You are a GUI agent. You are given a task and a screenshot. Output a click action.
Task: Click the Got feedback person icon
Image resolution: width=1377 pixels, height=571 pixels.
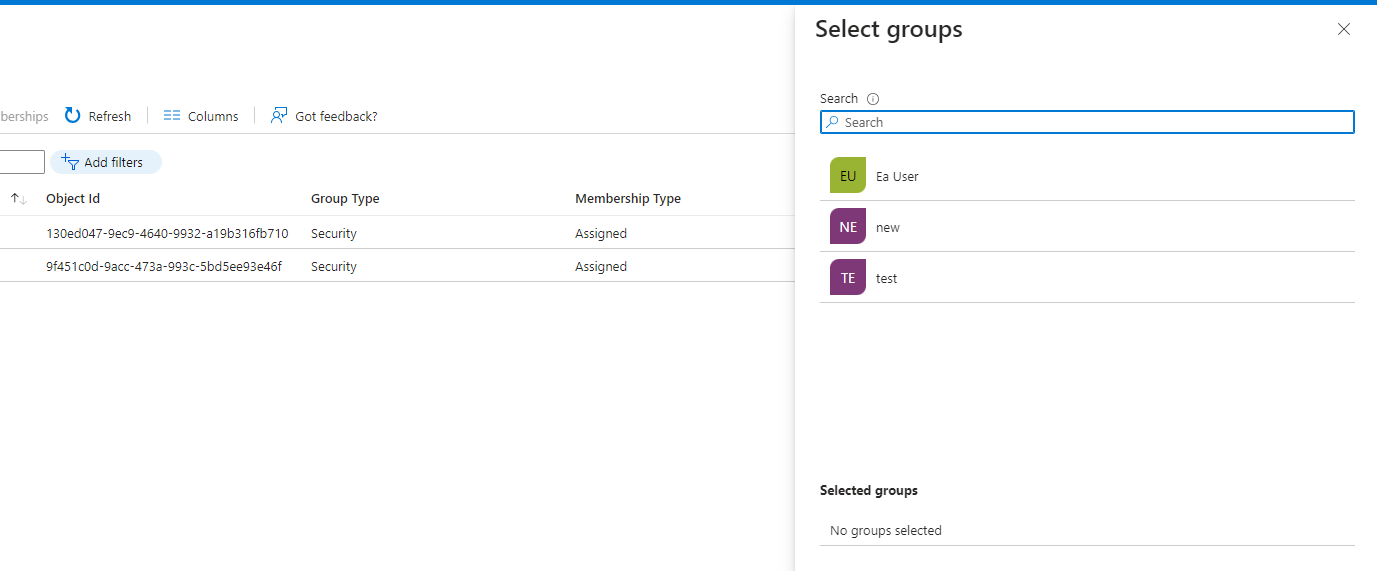[279, 116]
